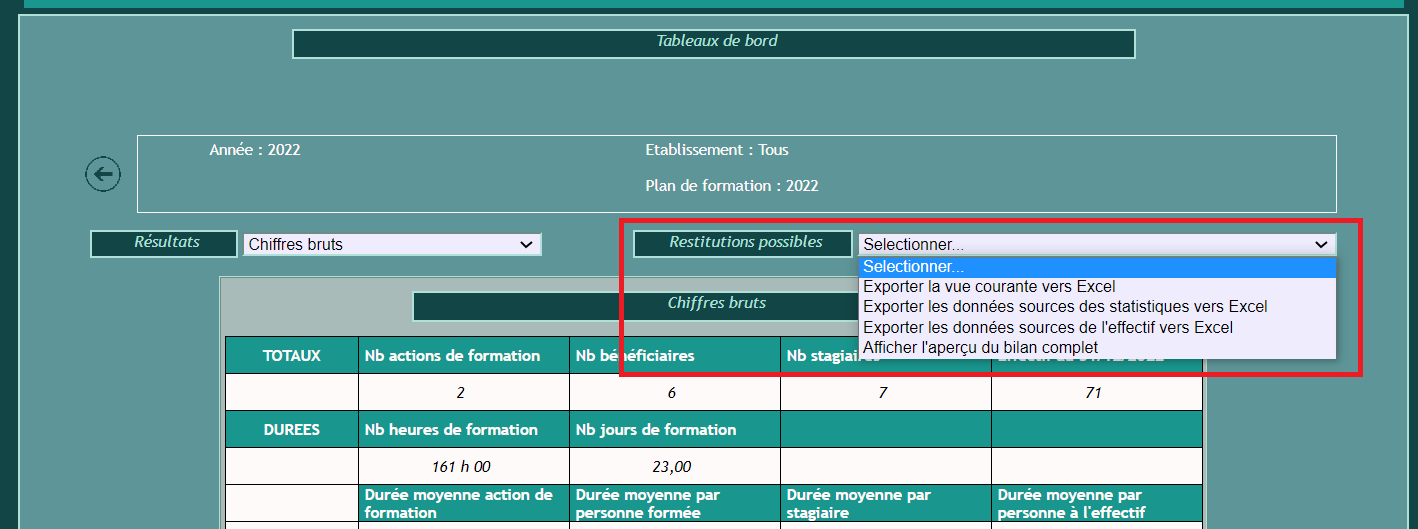Click the 'Tableaux de bord' title bar
The width and height of the screenshot is (1418, 529).
(x=714, y=43)
